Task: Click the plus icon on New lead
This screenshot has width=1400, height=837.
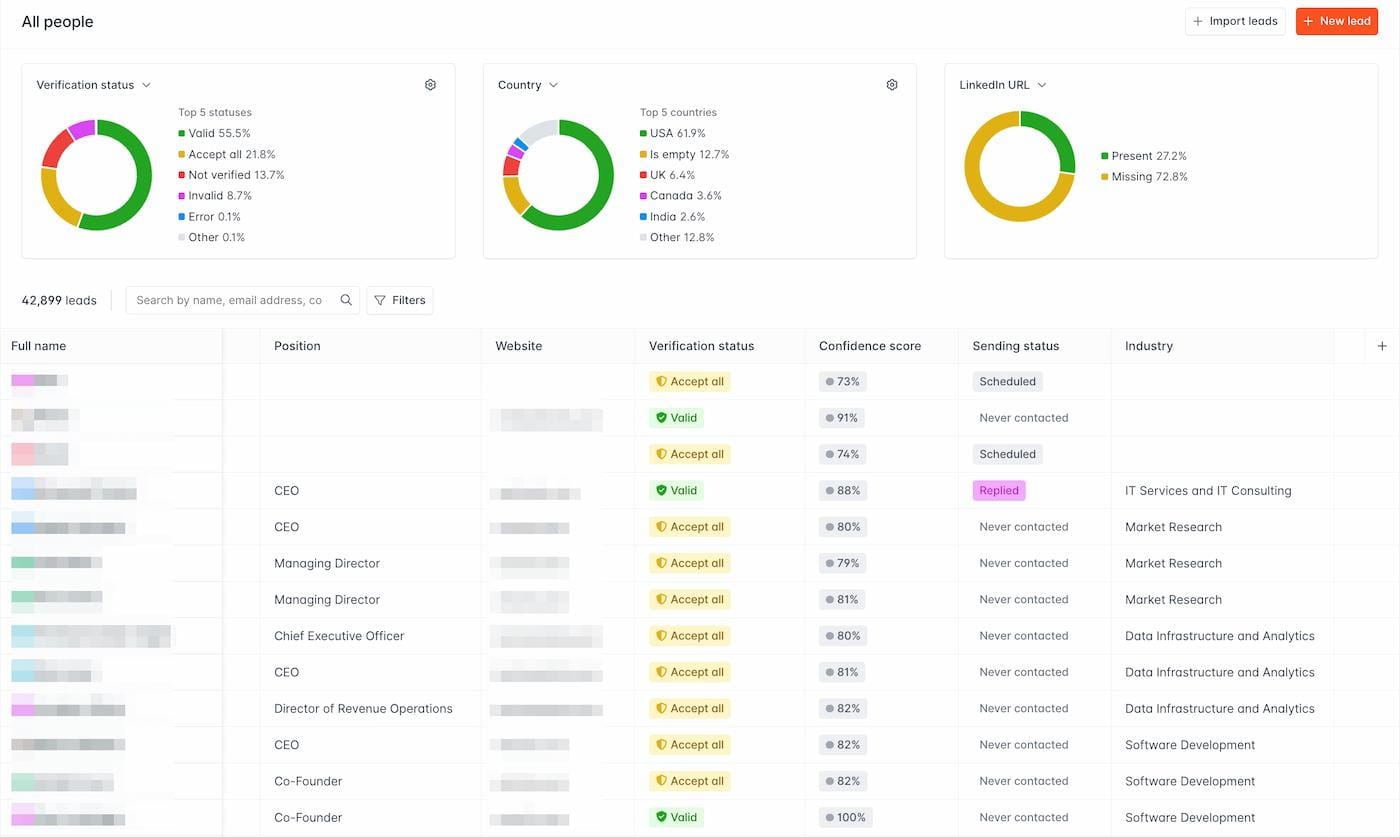Action: tap(1308, 21)
